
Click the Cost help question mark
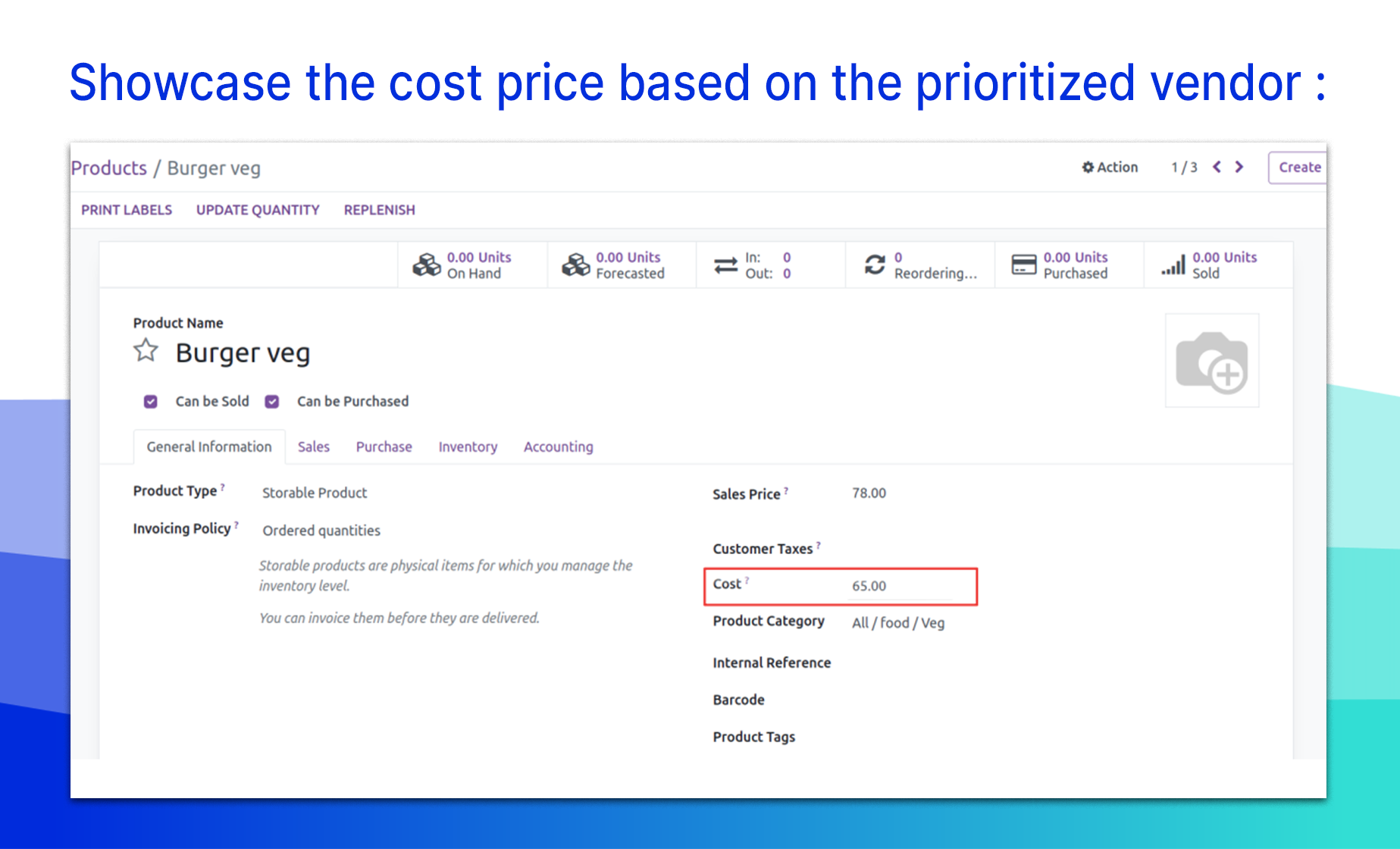(x=747, y=581)
